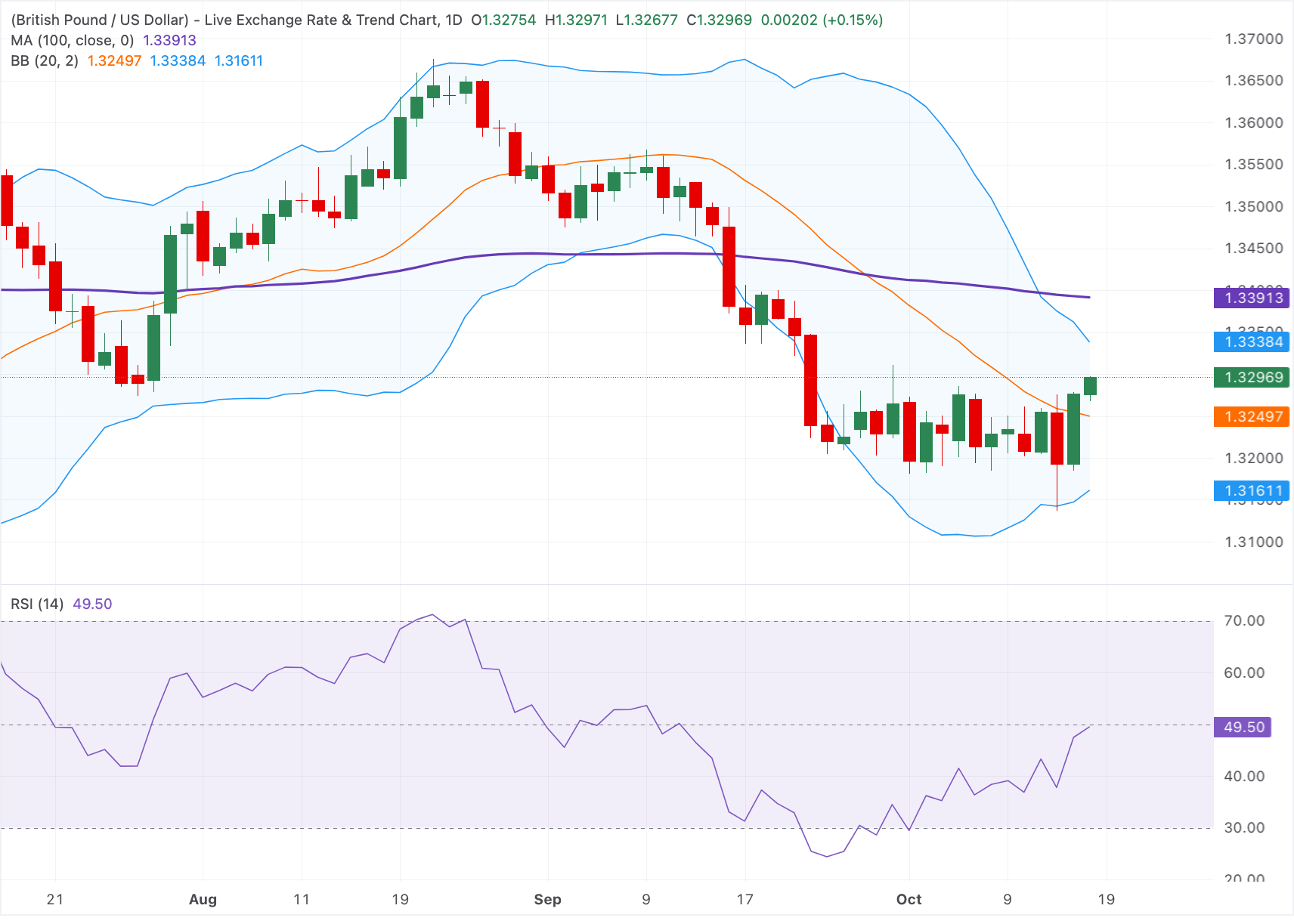
Task: Click the 21 date label on time axis
Action: [54, 899]
